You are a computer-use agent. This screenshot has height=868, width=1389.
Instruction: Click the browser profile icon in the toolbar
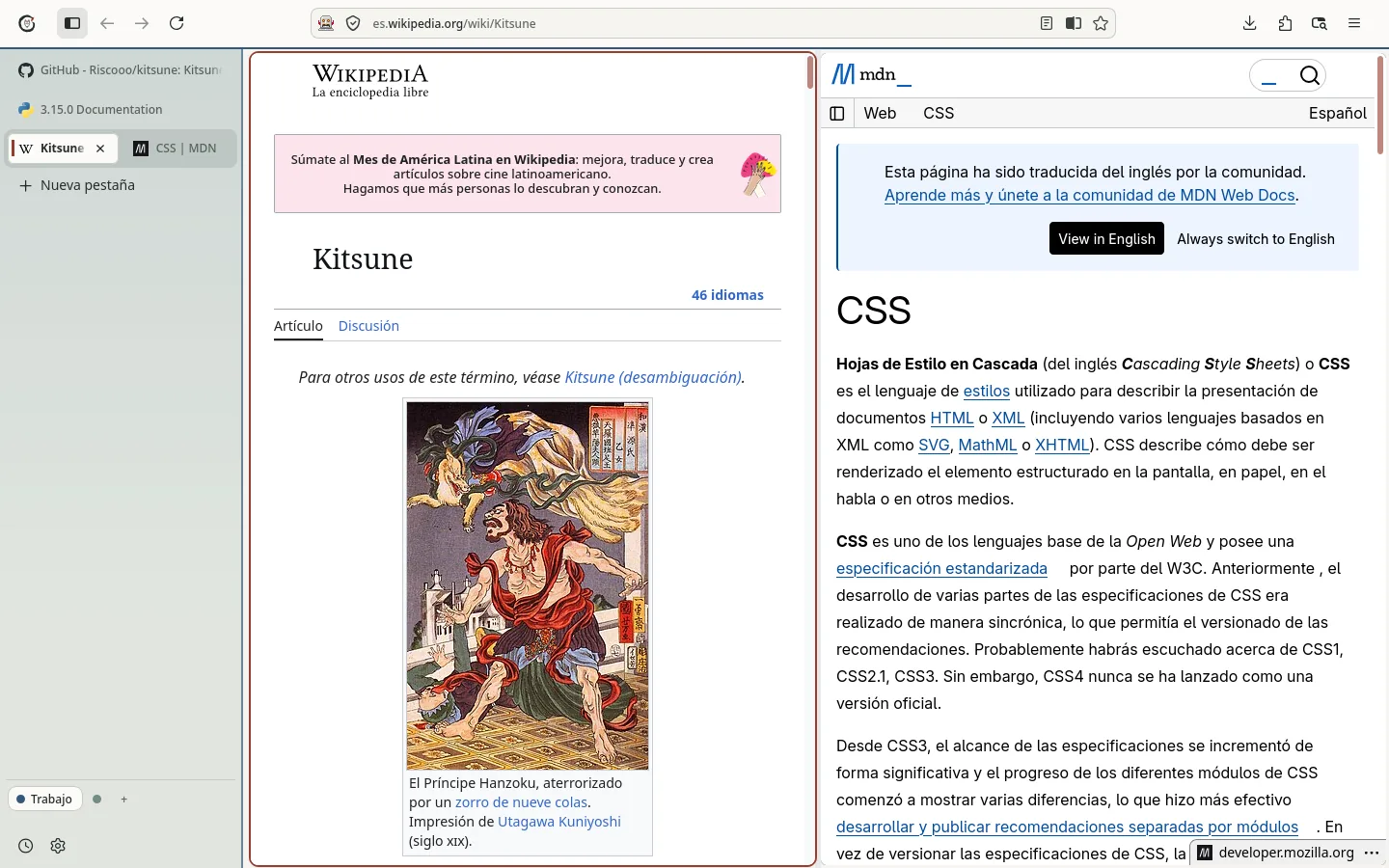pyautogui.click(x=27, y=23)
